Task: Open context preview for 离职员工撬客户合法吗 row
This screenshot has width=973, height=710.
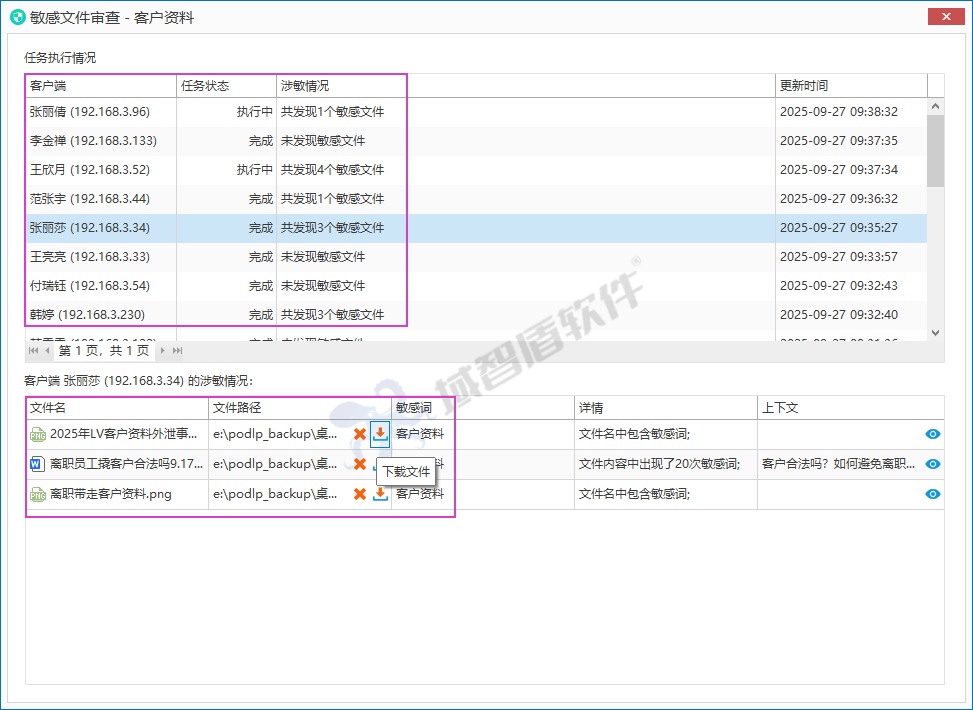Action: 932,464
